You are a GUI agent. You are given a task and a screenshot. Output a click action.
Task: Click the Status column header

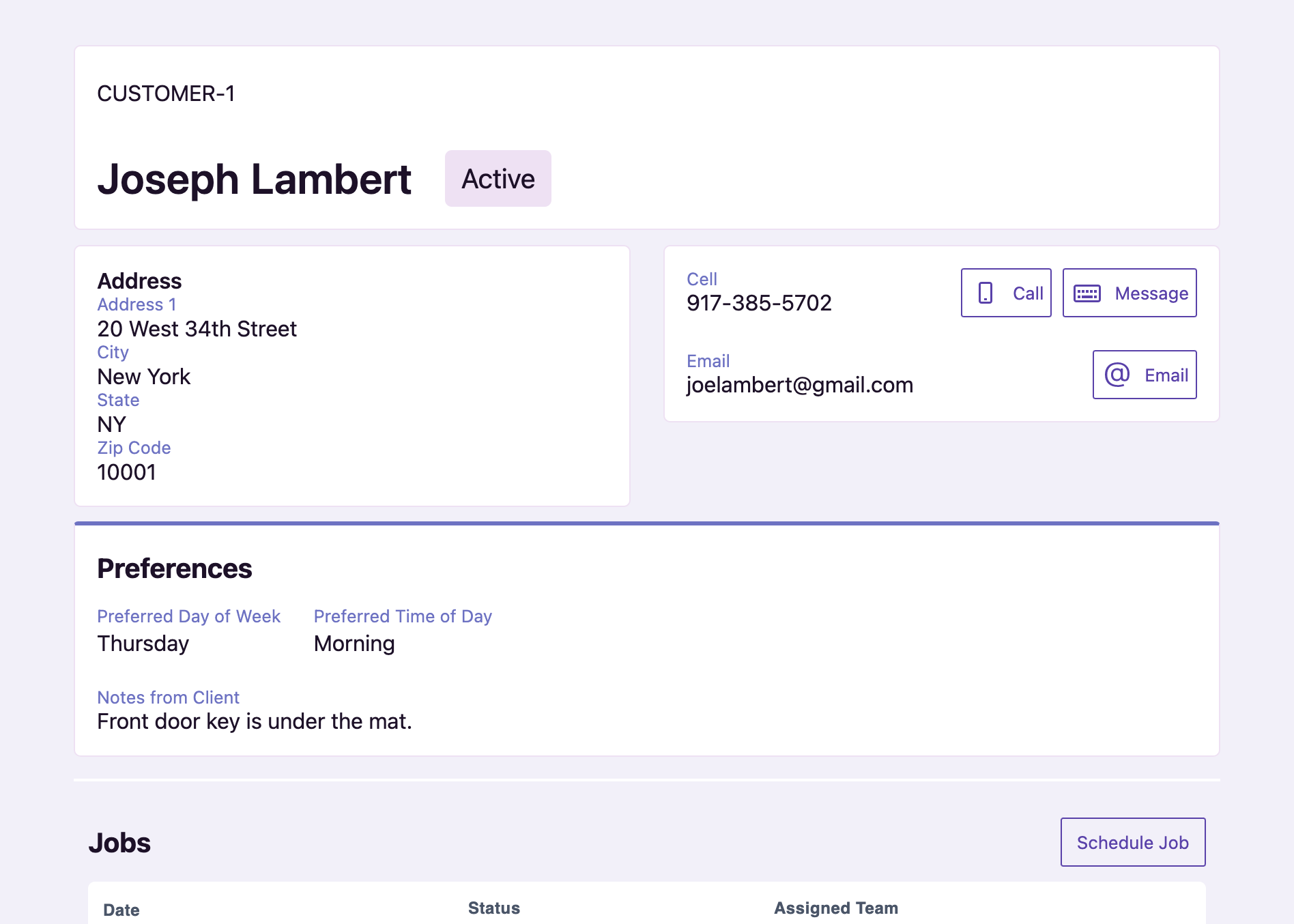coord(493,908)
